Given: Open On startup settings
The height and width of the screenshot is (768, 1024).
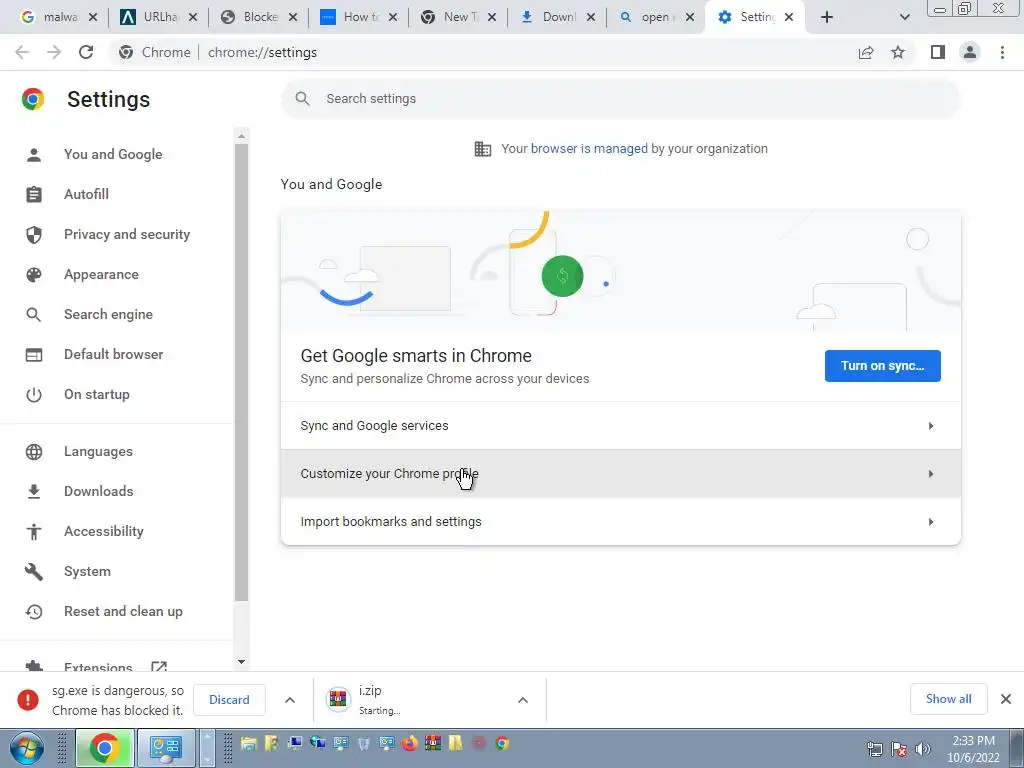Looking at the screenshot, I should [x=97, y=394].
